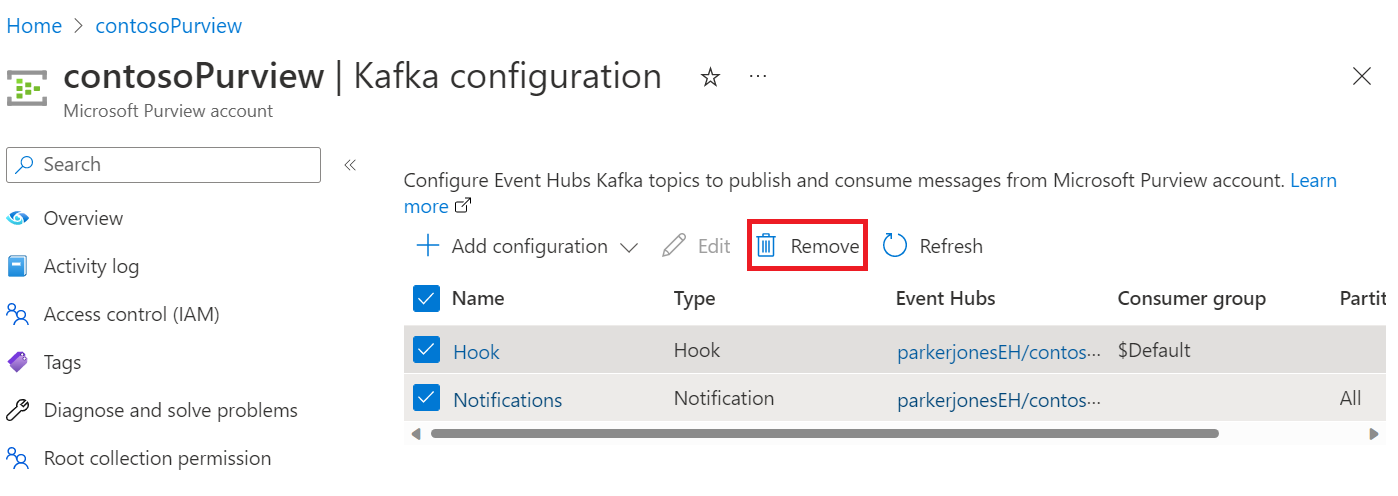Click the Home breadcrumb link

pos(34,26)
